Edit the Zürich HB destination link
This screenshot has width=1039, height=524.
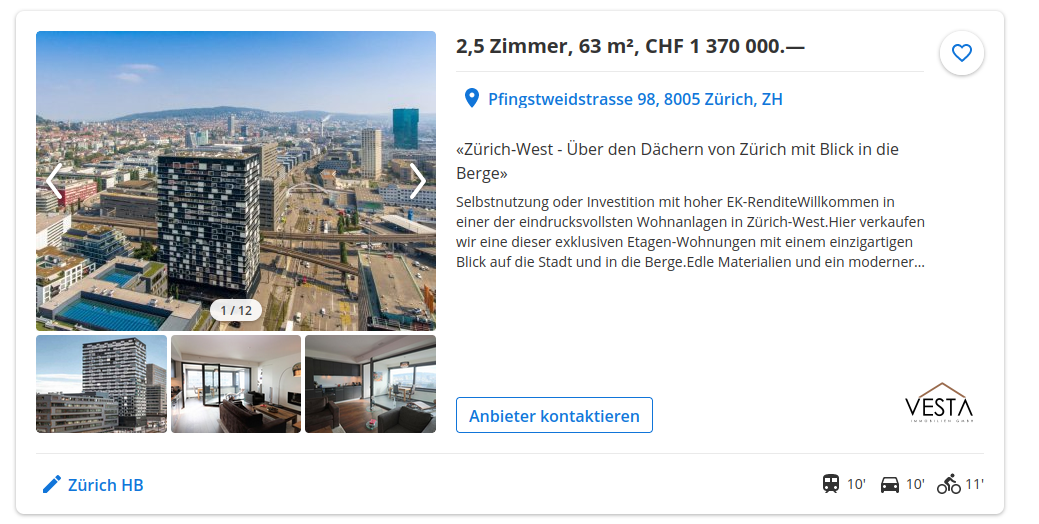tap(105, 485)
